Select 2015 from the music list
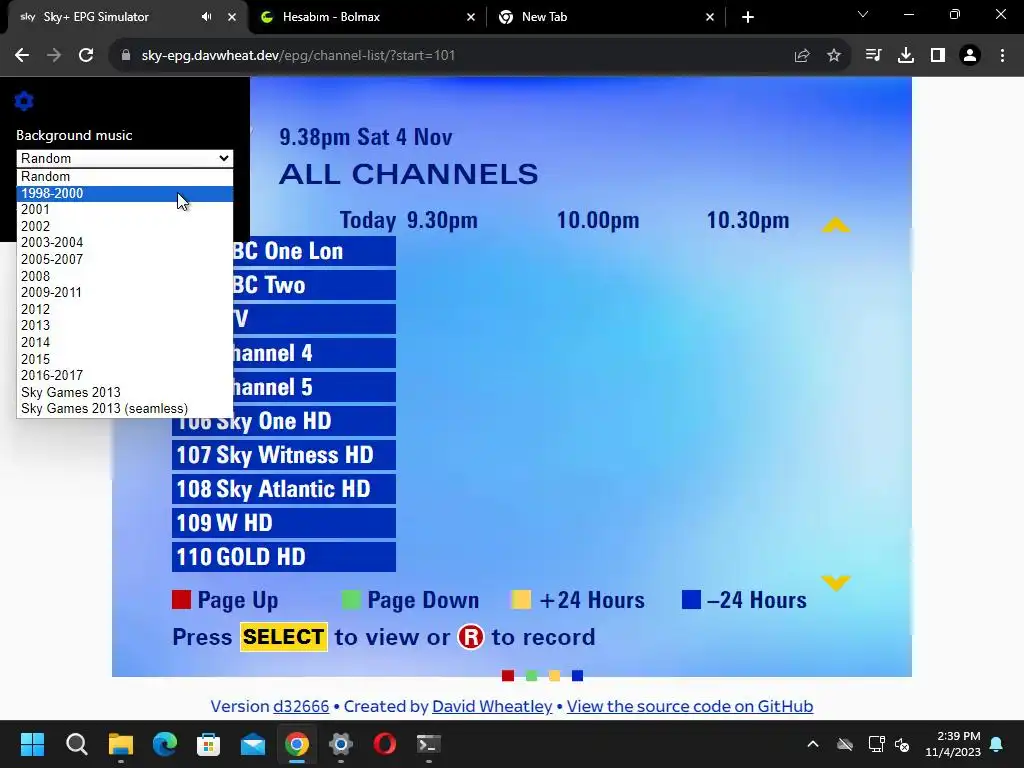The width and height of the screenshot is (1024, 768). click(124, 359)
